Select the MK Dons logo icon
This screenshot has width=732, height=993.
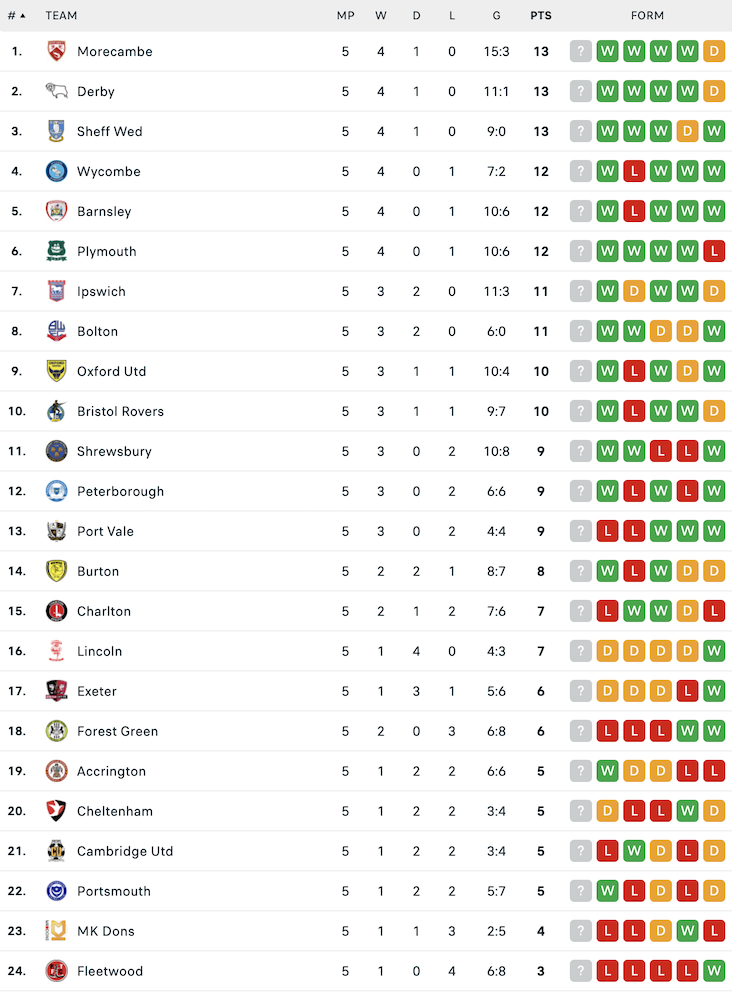56,930
